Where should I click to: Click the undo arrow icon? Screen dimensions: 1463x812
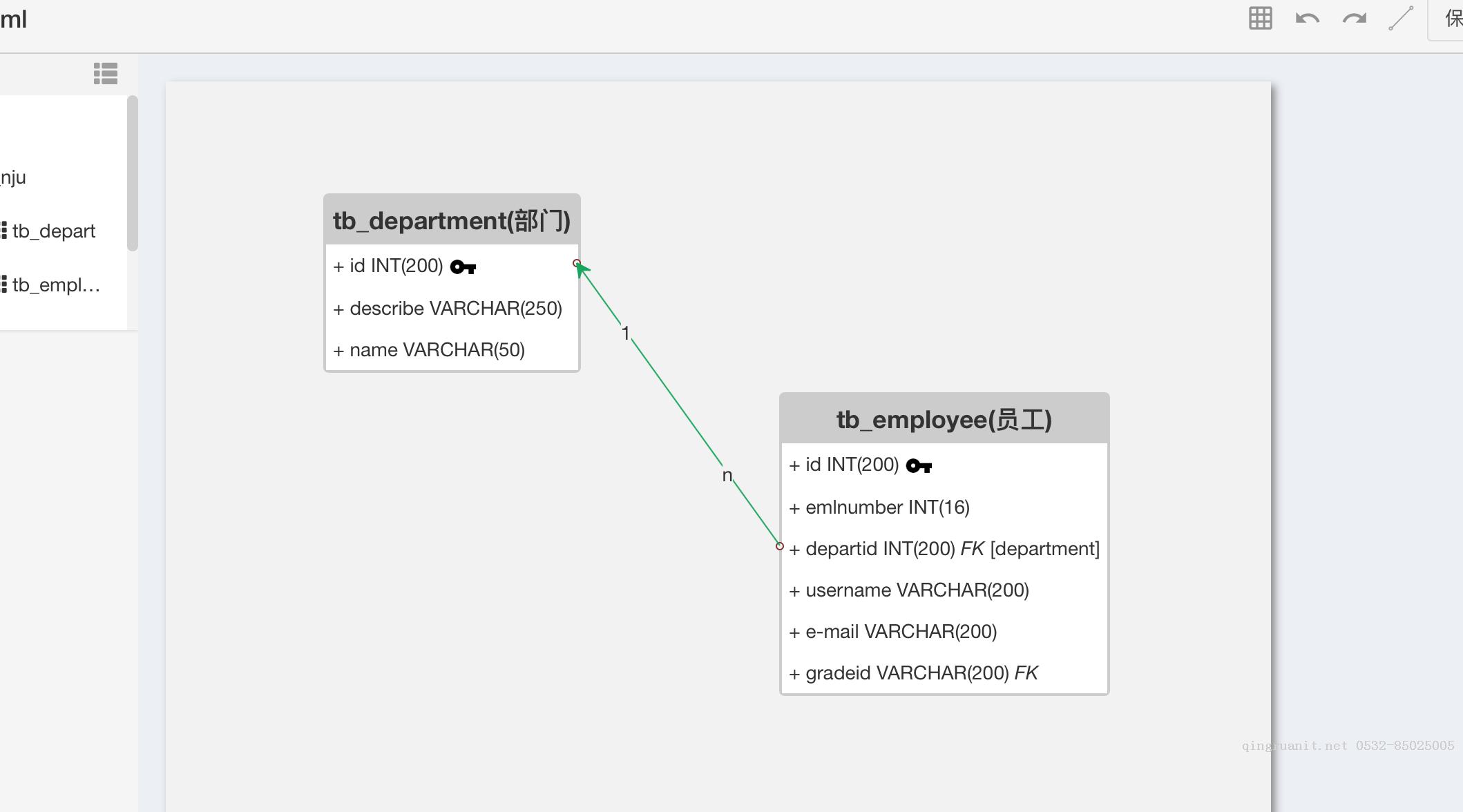pyautogui.click(x=1307, y=19)
